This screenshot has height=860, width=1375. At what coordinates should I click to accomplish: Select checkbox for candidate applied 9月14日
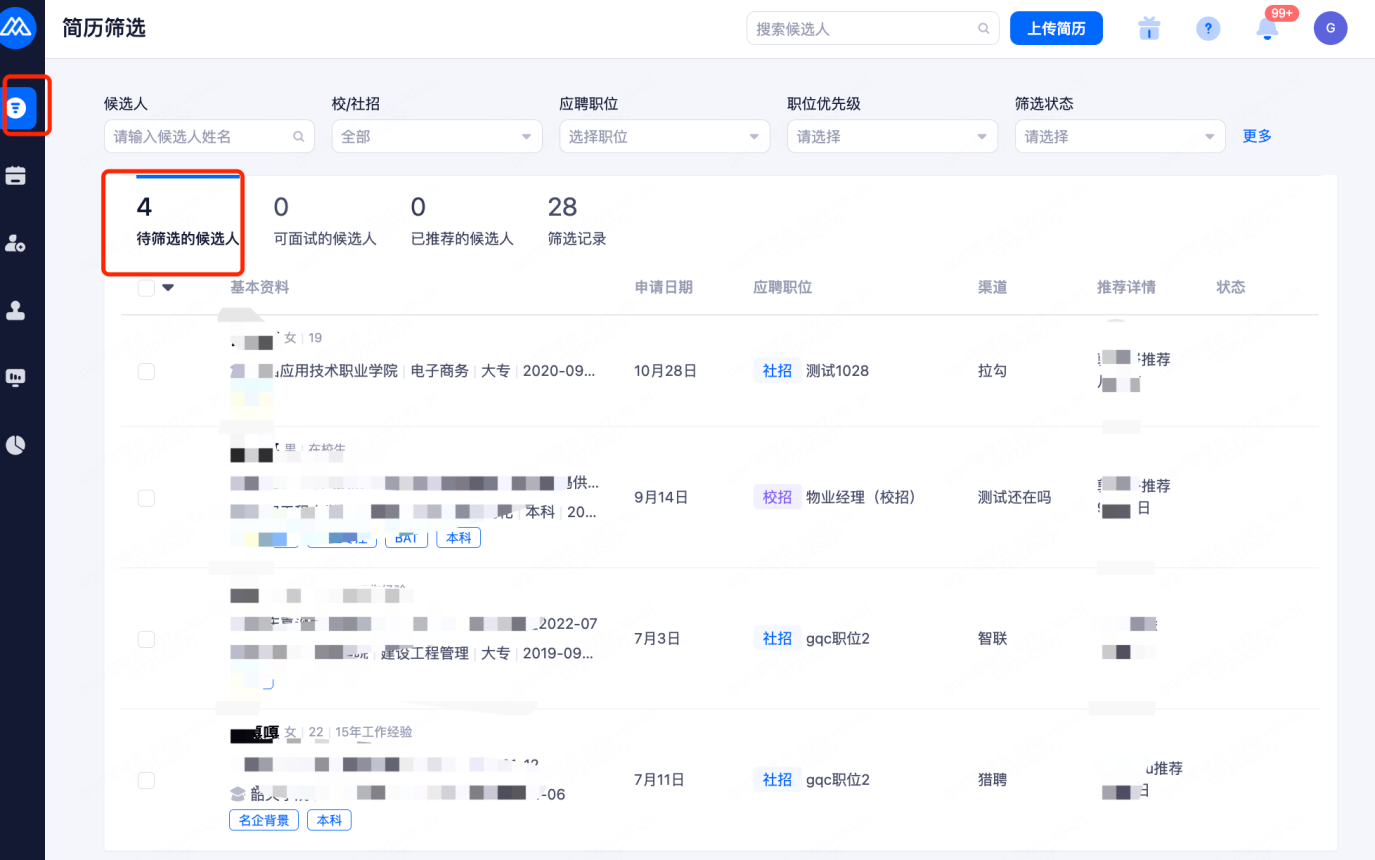pos(146,498)
